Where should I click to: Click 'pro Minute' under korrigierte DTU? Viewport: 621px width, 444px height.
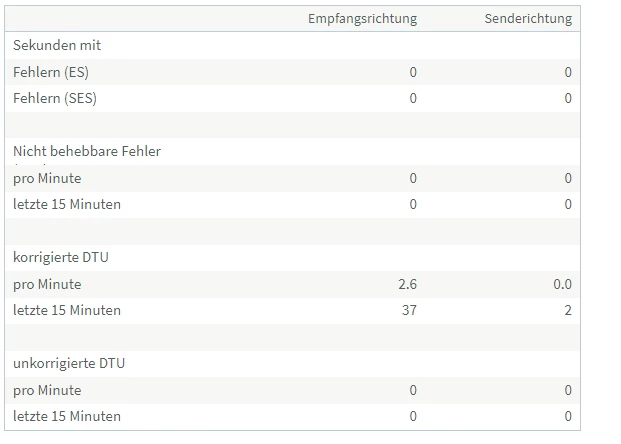tap(47, 284)
